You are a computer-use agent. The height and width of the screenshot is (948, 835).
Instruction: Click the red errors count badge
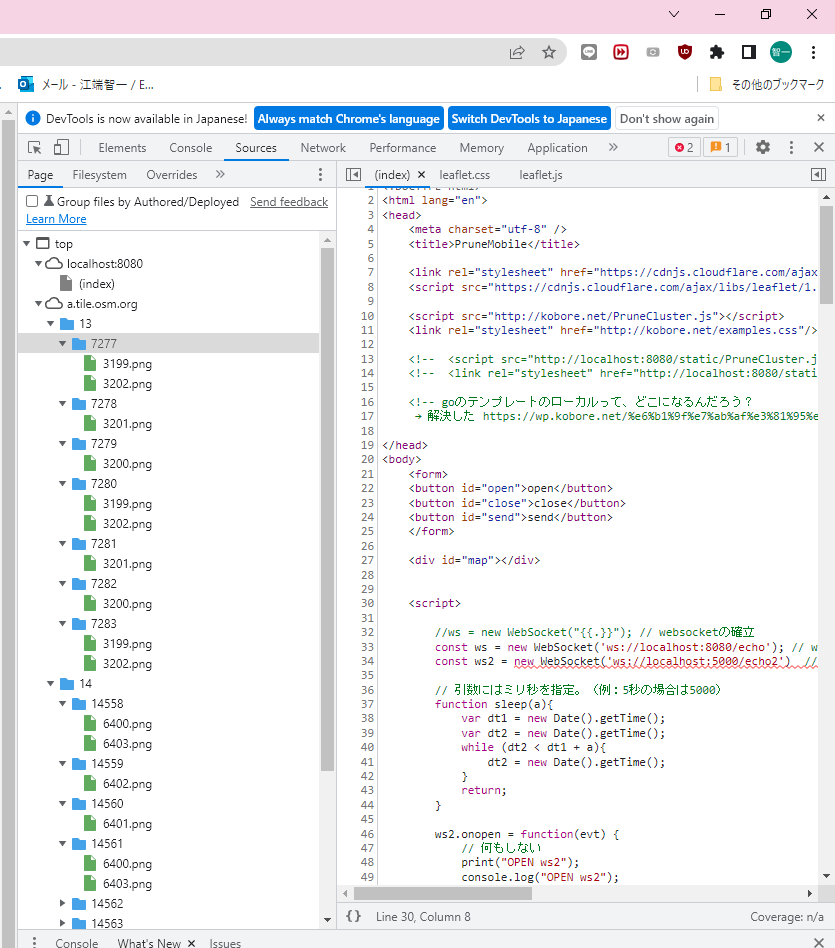click(684, 147)
